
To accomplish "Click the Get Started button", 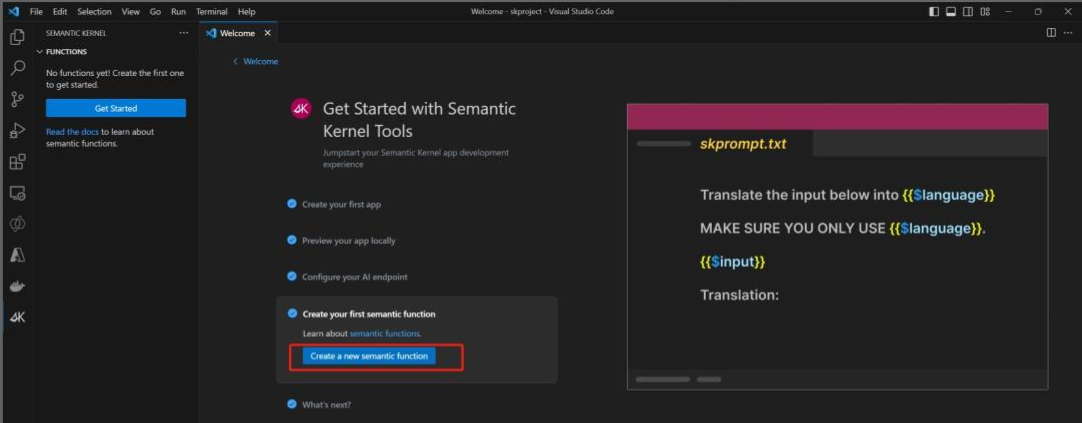I will coord(116,108).
